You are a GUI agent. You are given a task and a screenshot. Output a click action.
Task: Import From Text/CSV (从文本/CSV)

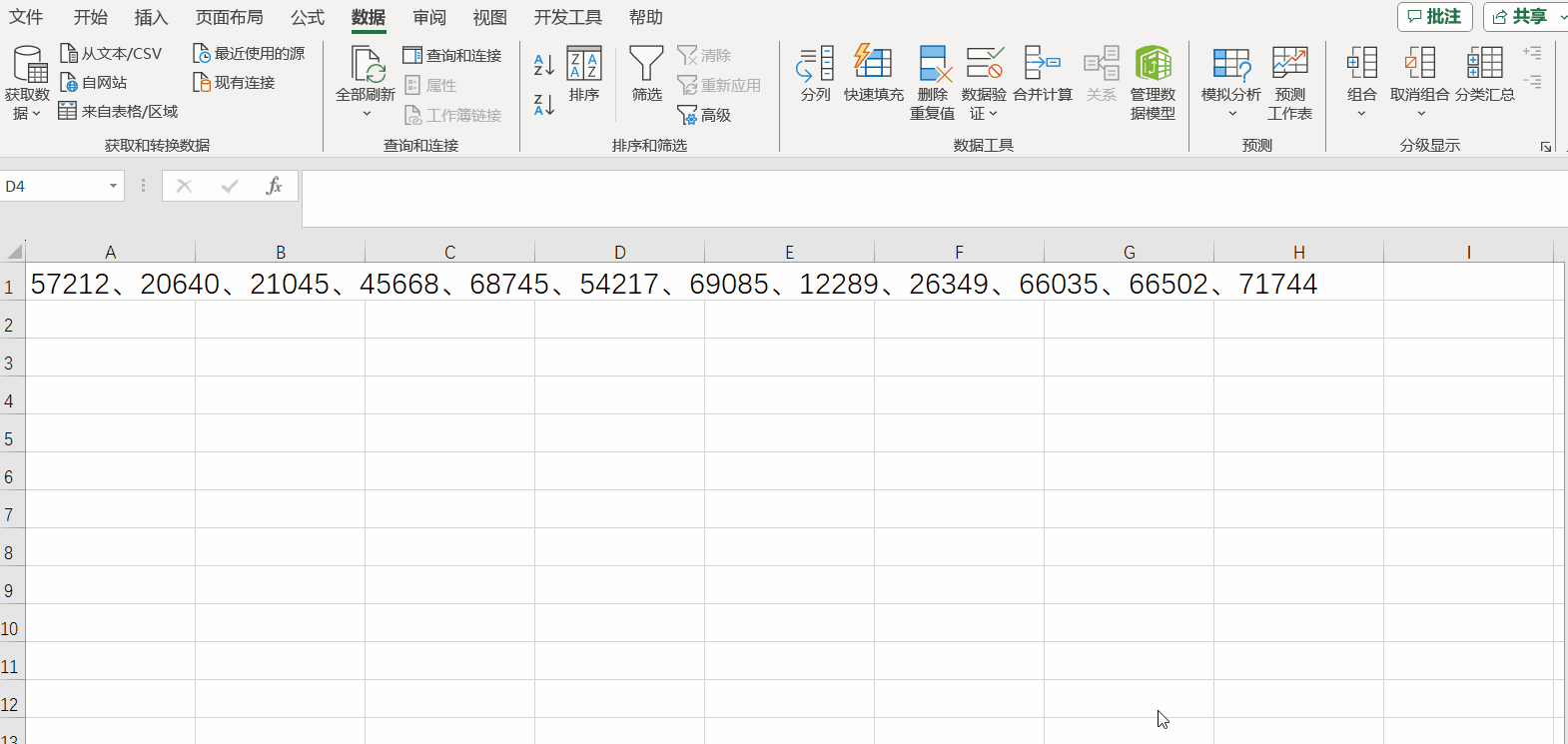[111, 53]
